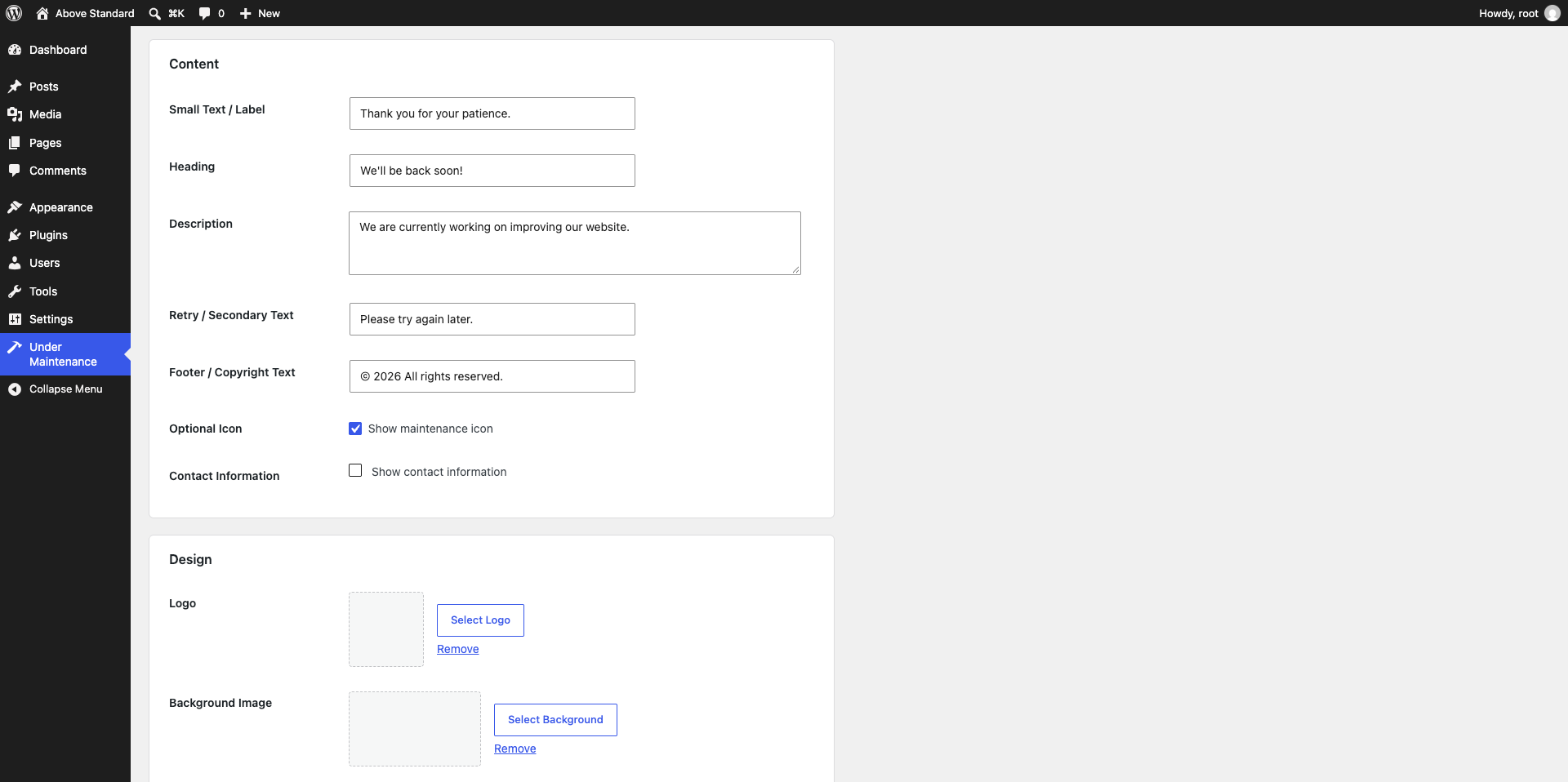Open the Plugins menu
The image size is (1568, 782).
65,235
